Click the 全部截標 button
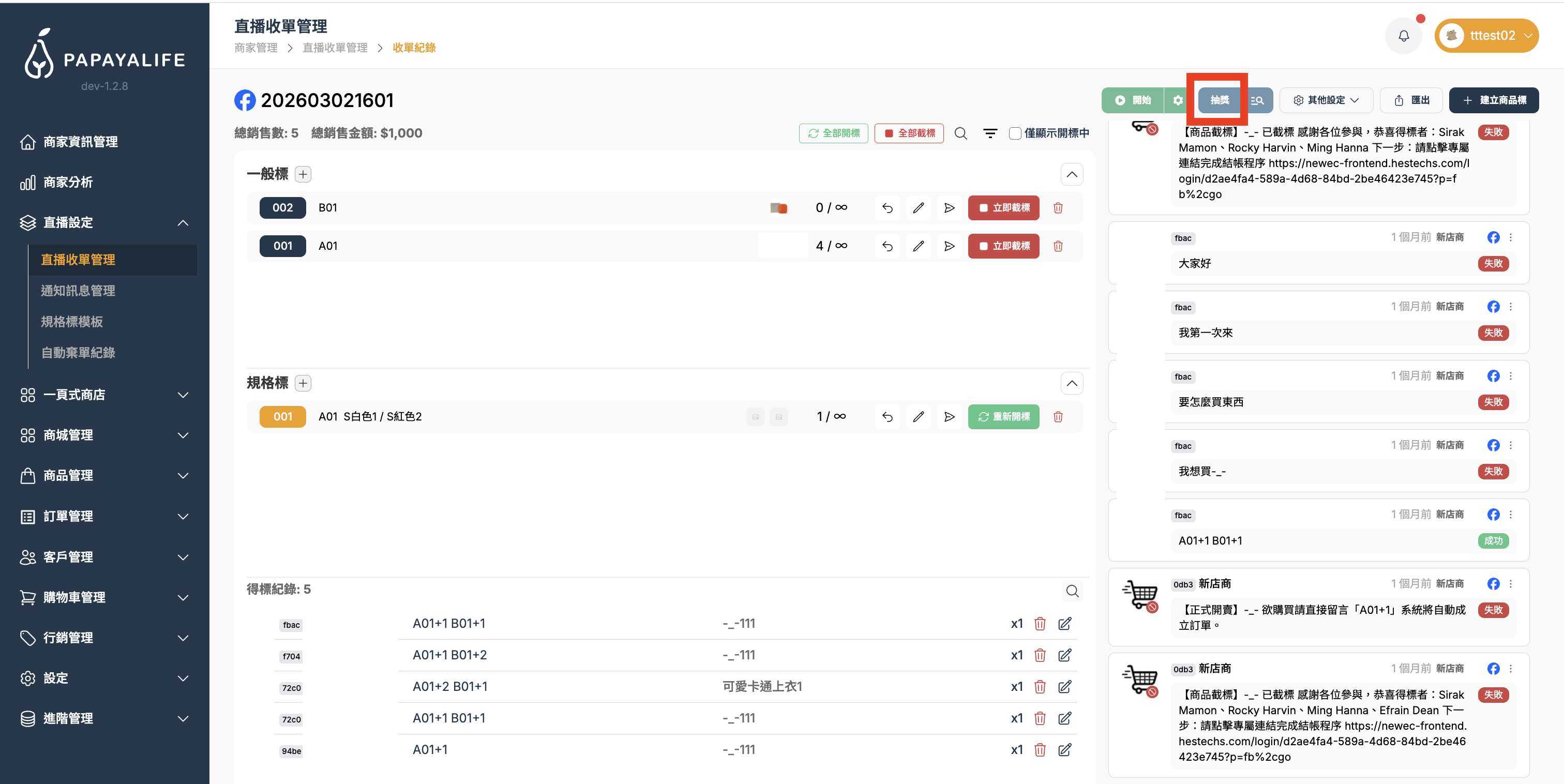This screenshot has height=784, width=1564. (909, 133)
